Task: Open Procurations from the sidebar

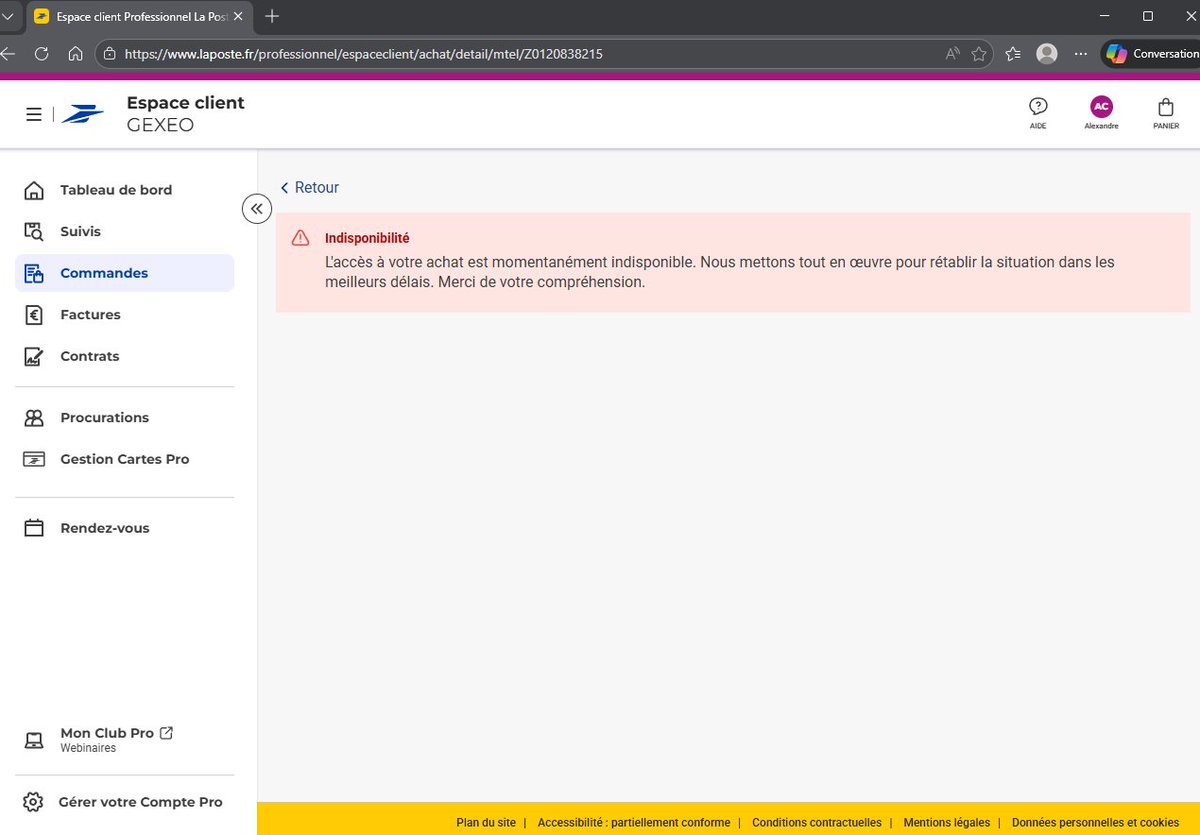Action: click(x=104, y=417)
